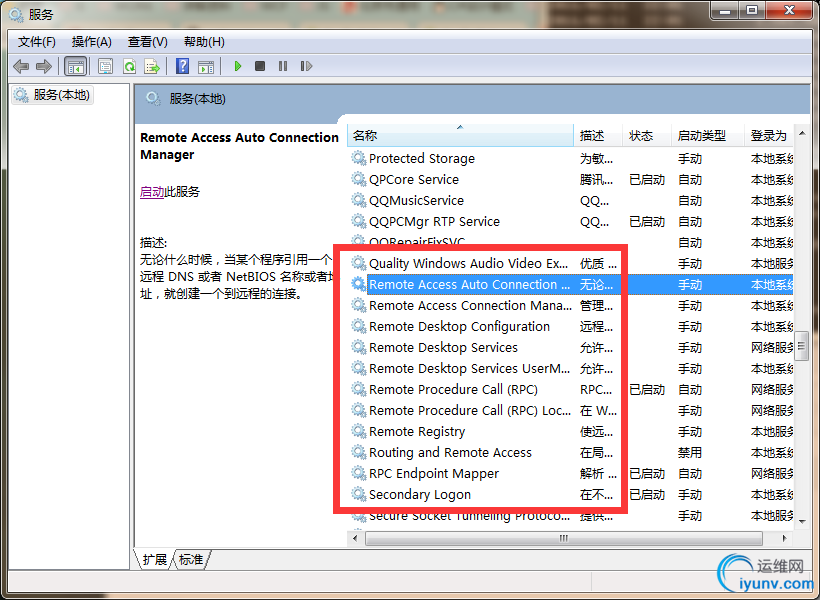Select the QQMusicService row
820x600 pixels.
(571, 200)
